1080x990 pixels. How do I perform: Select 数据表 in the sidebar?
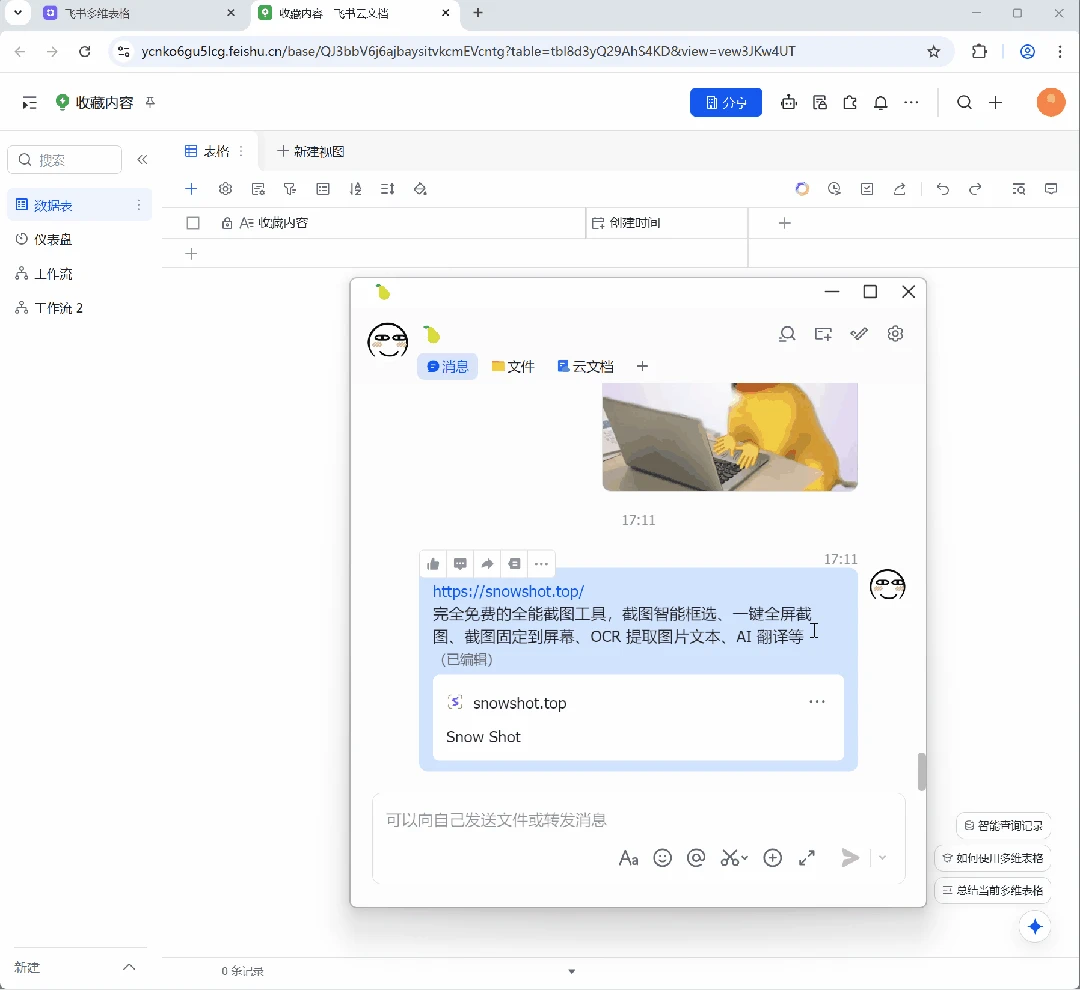tap(79, 205)
